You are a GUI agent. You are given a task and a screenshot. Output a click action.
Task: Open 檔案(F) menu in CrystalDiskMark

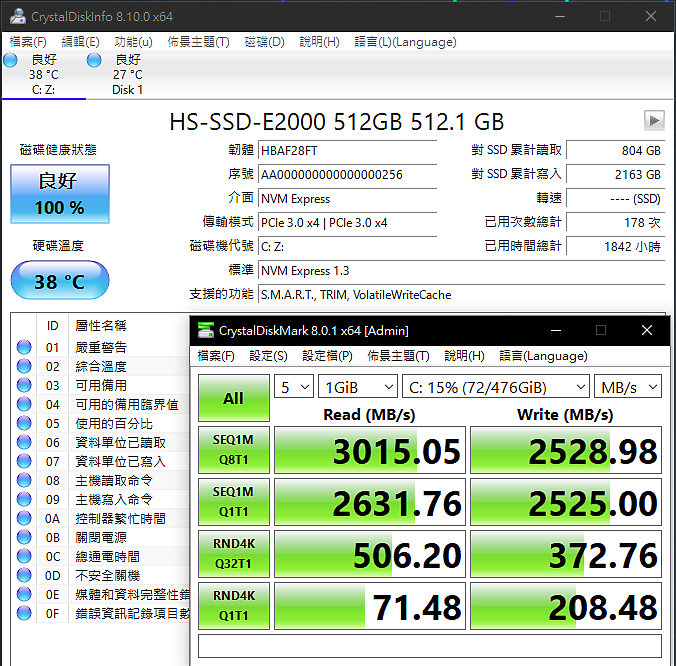tap(216, 356)
